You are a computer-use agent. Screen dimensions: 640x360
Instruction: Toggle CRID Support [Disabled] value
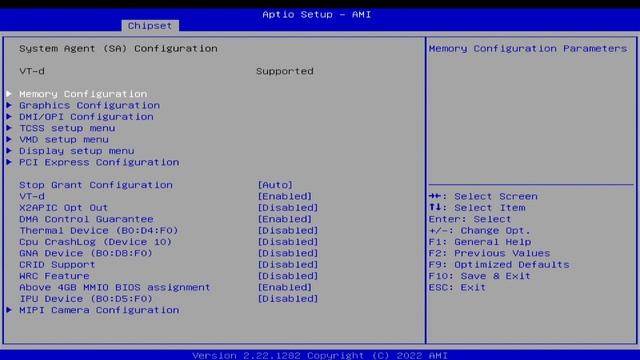click(288, 265)
